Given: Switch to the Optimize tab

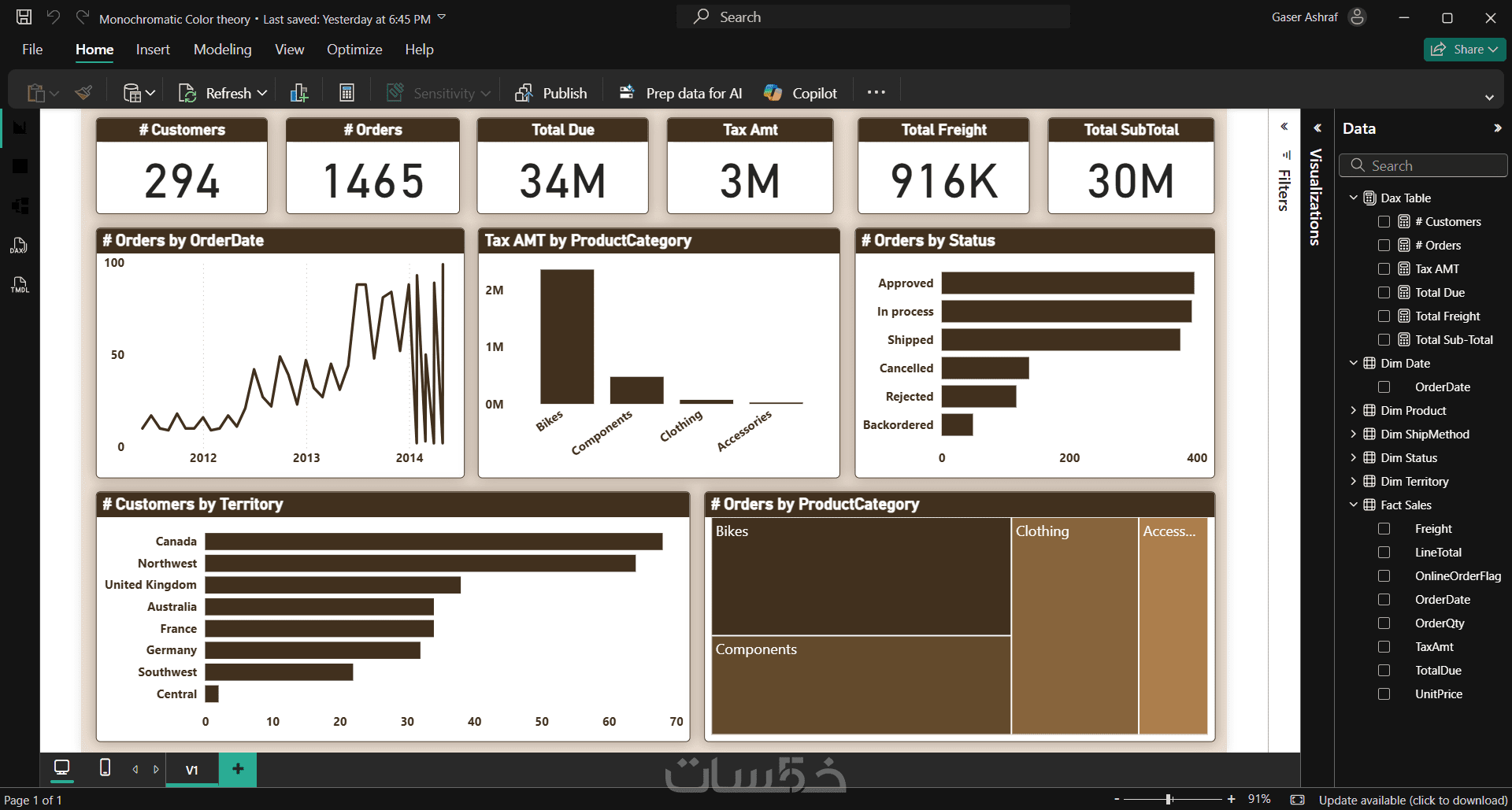Looking at the screenshot, I should click(x=354, y=50).
